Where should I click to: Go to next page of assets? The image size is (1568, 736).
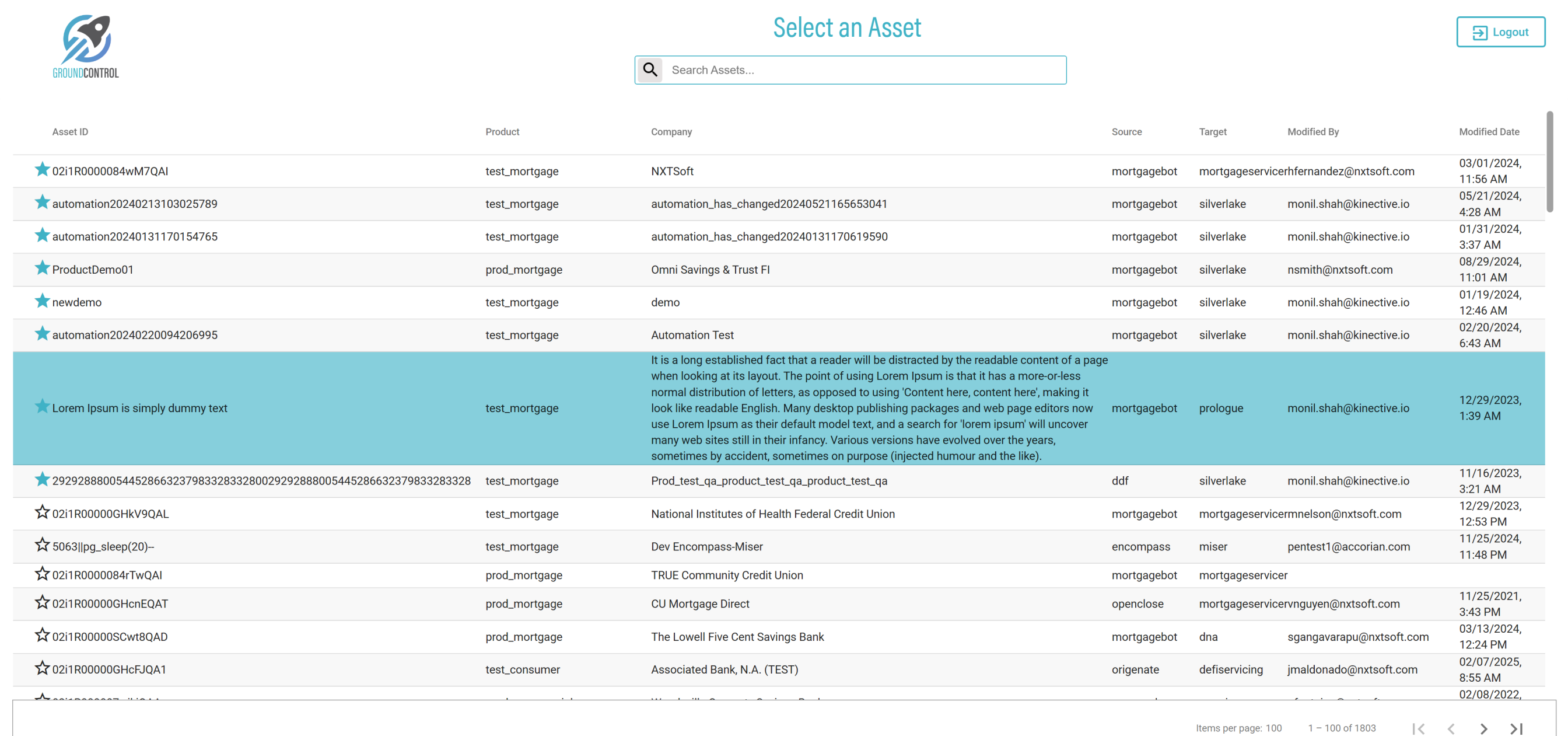click(x=1483, y=728)
